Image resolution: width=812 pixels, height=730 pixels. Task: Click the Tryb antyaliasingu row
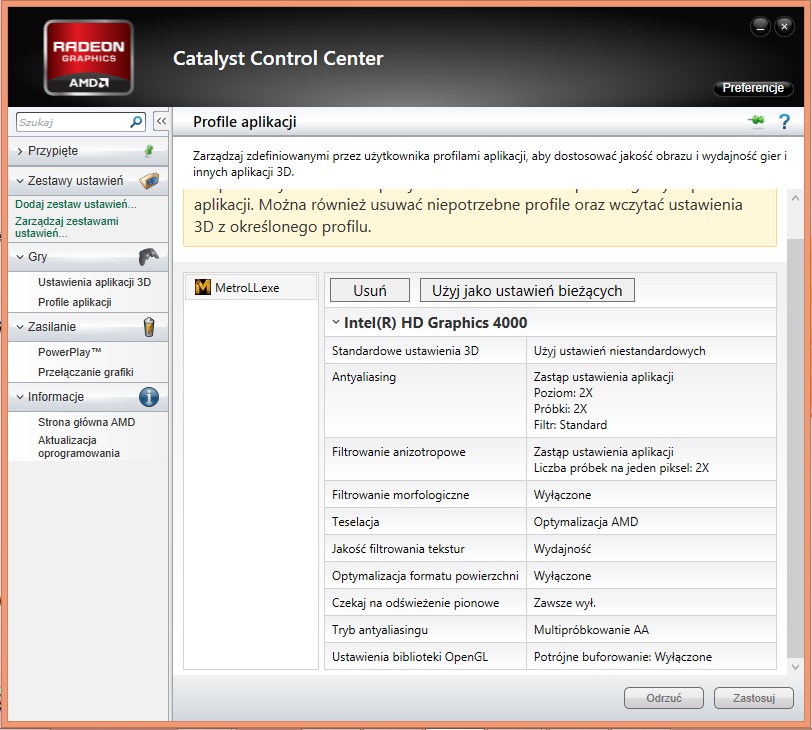click(550, 629)
